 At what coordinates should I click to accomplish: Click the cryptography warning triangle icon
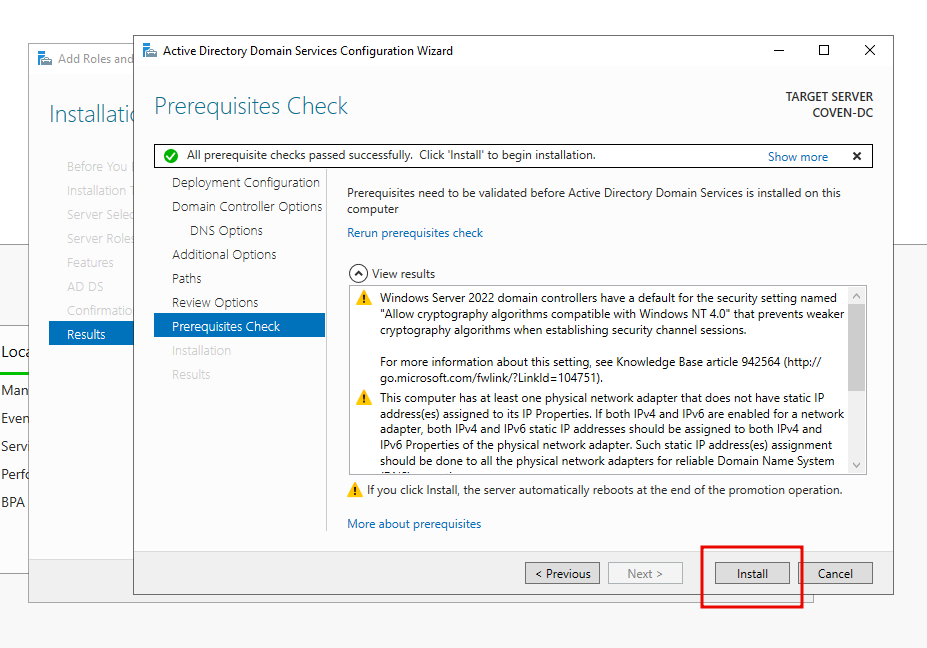click(364, 298)
